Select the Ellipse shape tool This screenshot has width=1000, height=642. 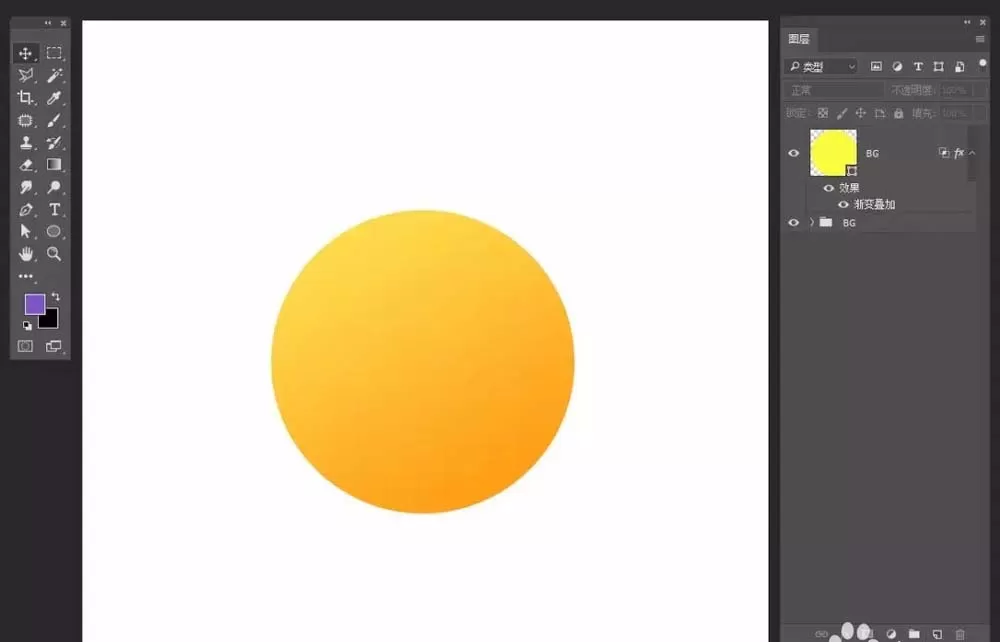pos(54,231)
